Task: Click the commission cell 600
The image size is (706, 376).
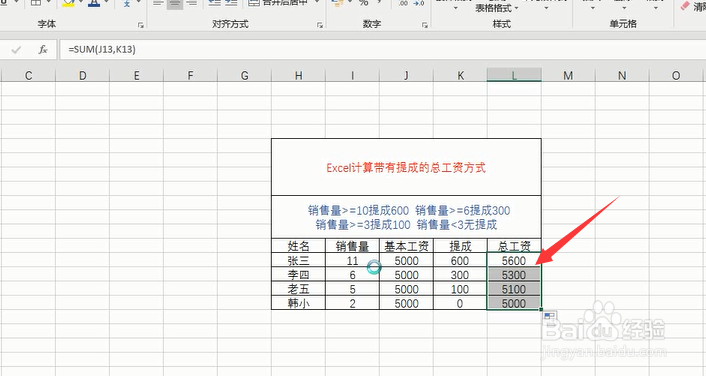Action: 460,260
